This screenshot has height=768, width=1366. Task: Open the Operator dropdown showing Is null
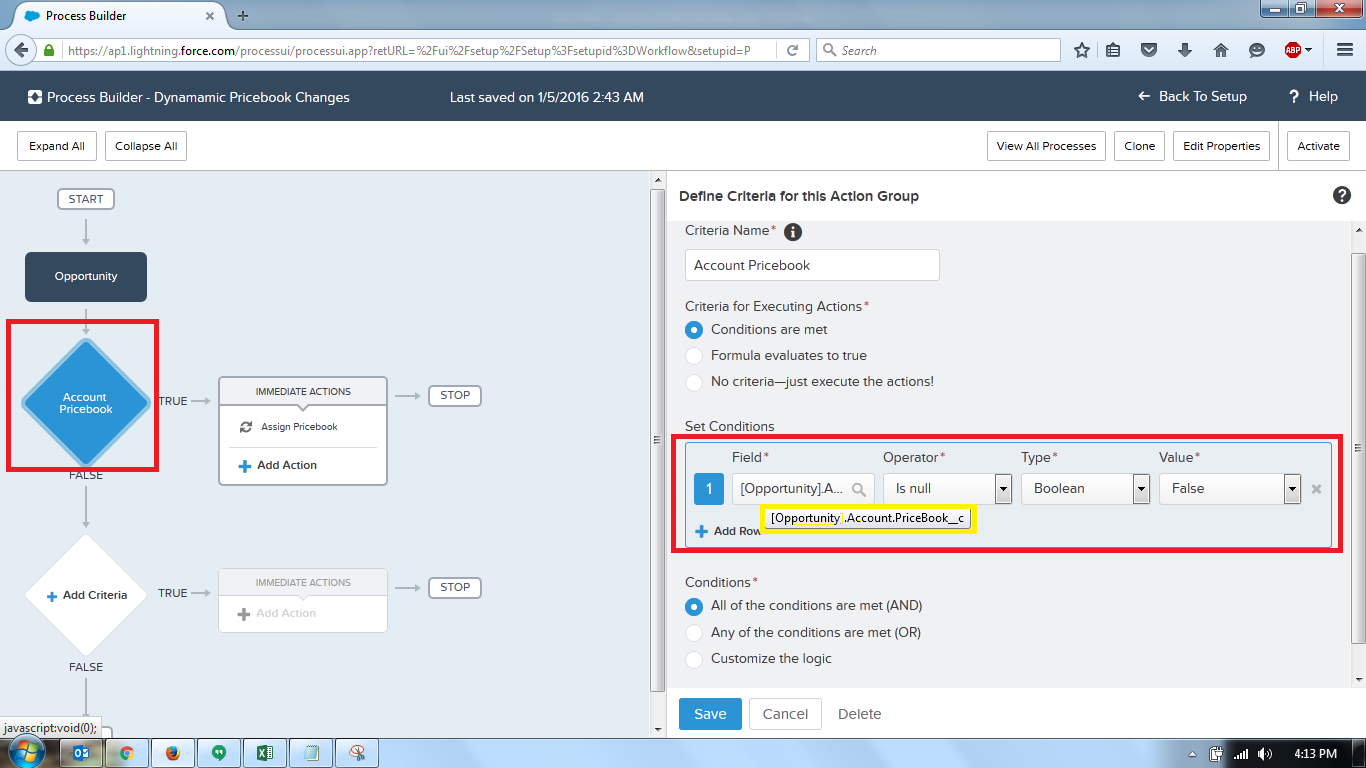pyautogui.click(x=948, y=489)
